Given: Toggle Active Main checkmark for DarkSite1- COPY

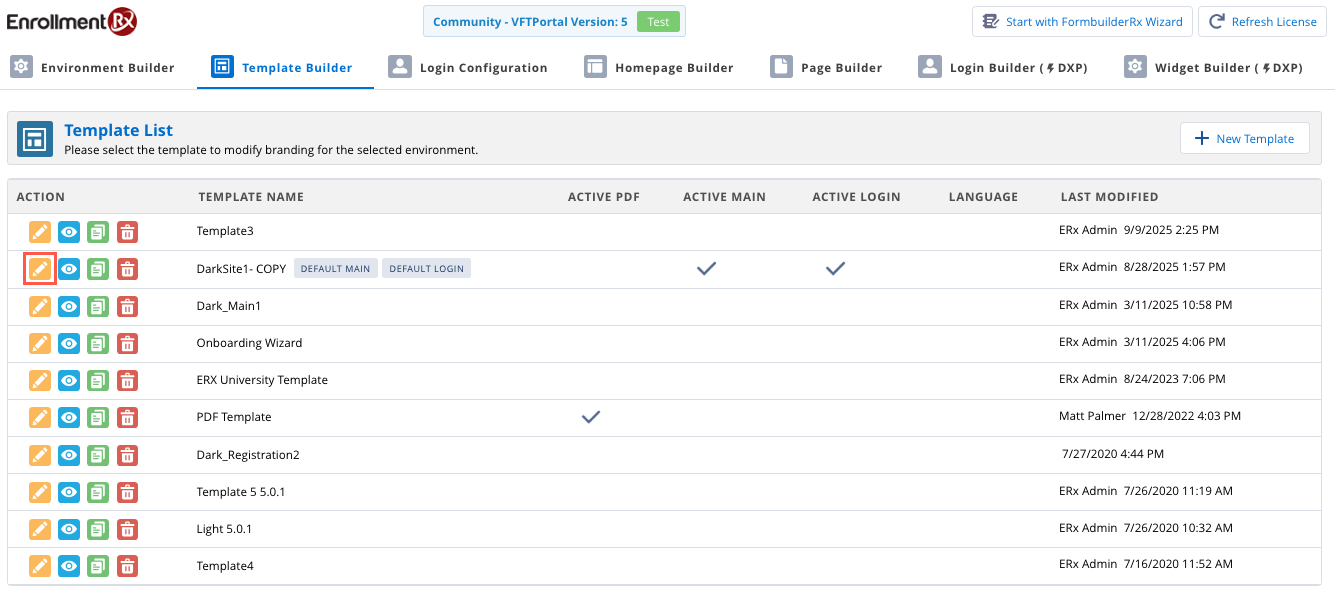Looking at the screenshot, I should click(706, 268).
